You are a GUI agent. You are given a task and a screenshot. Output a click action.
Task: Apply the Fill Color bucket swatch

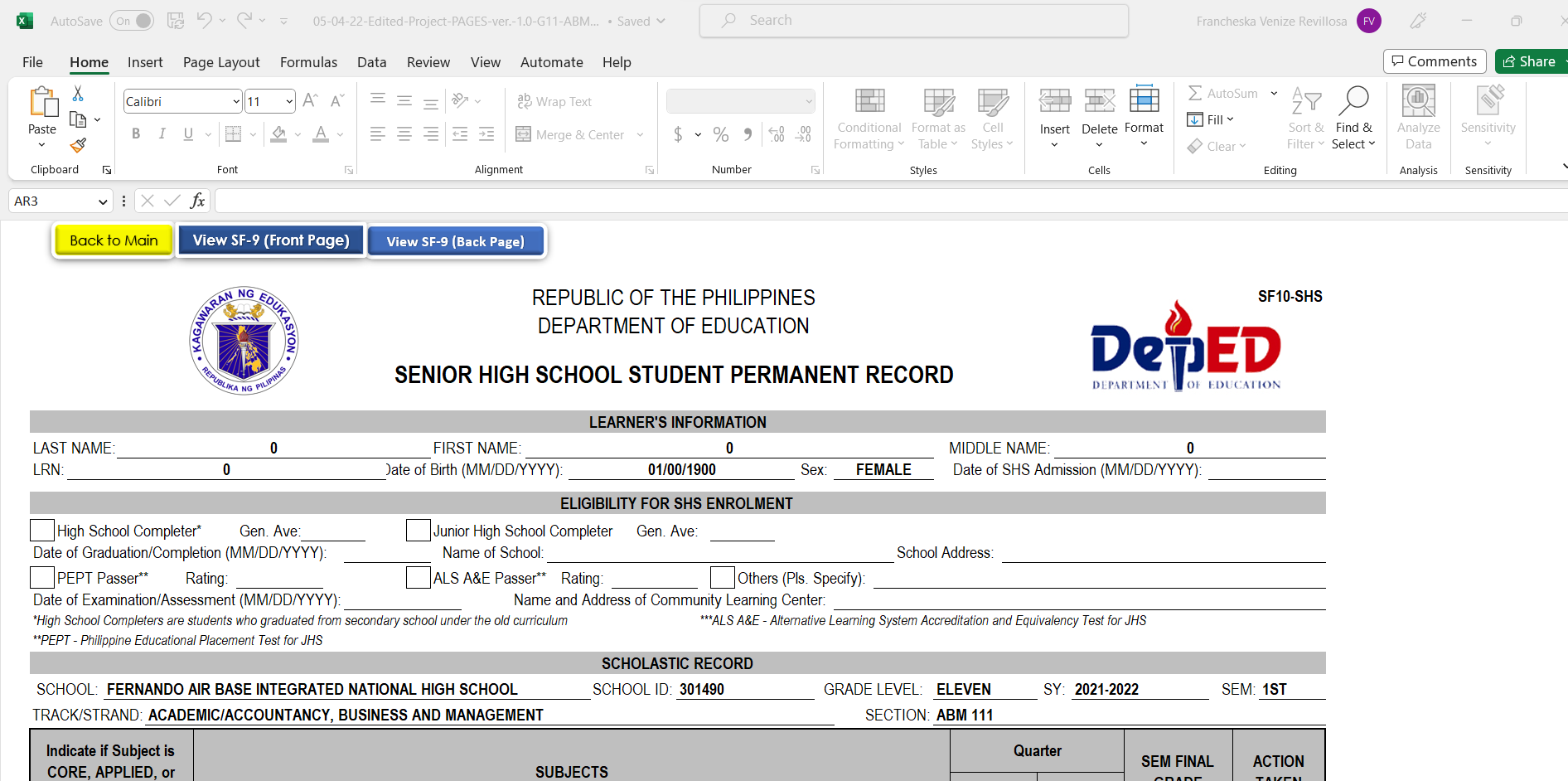(279, 134)
